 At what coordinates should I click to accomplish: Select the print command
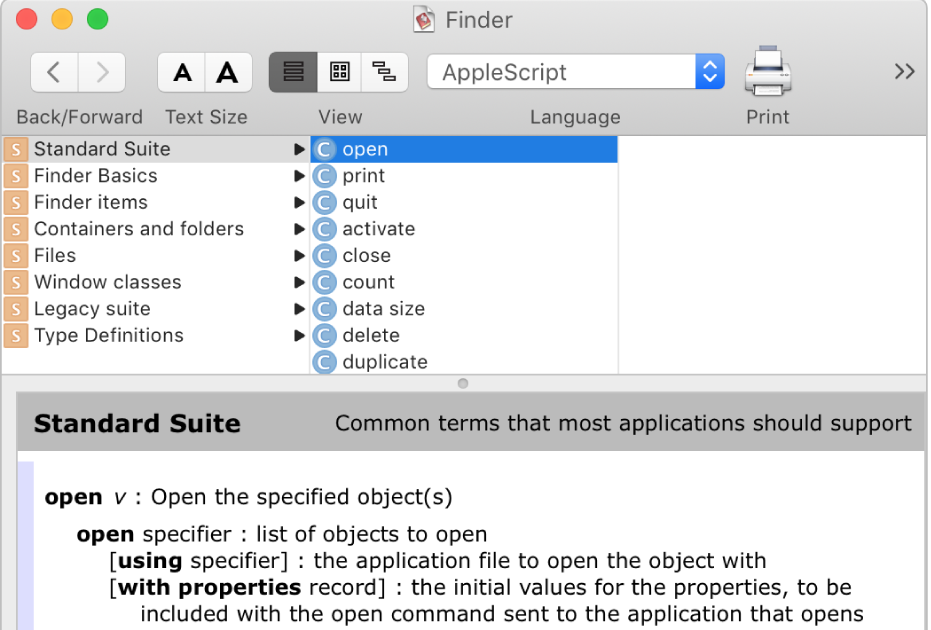click(464, 176)
